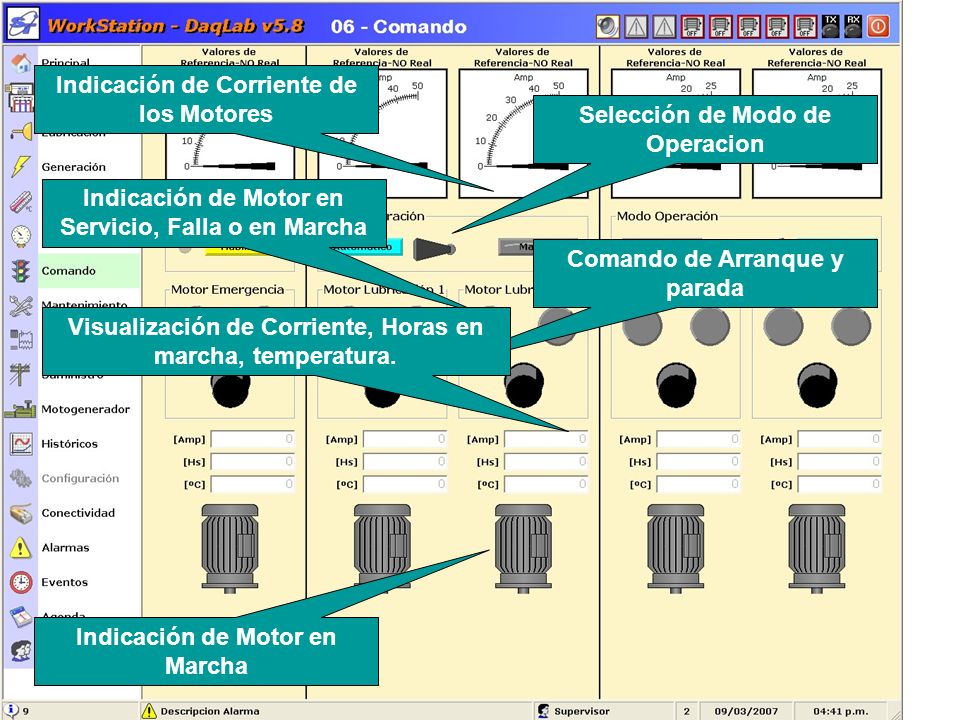Open Principal via the house icon
Screen dimensions: 960x720
click(x=21, y=62)
